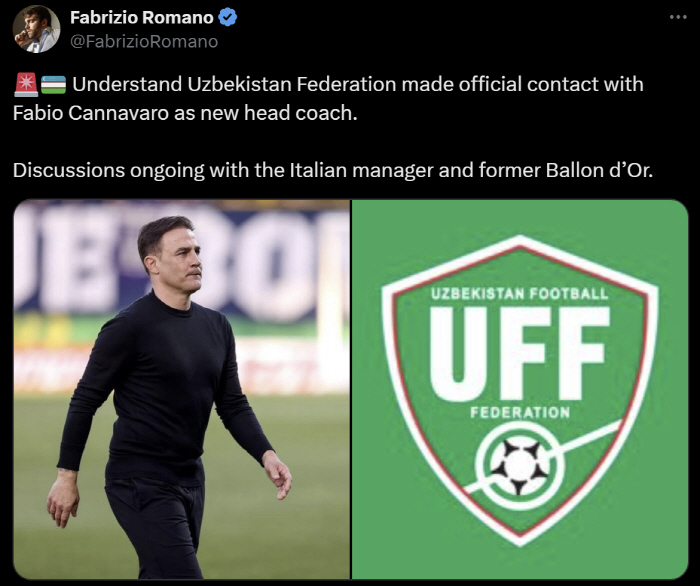Open Fabrizio Romano's profile avatar
700x586 pixels.
coord(36,28)
